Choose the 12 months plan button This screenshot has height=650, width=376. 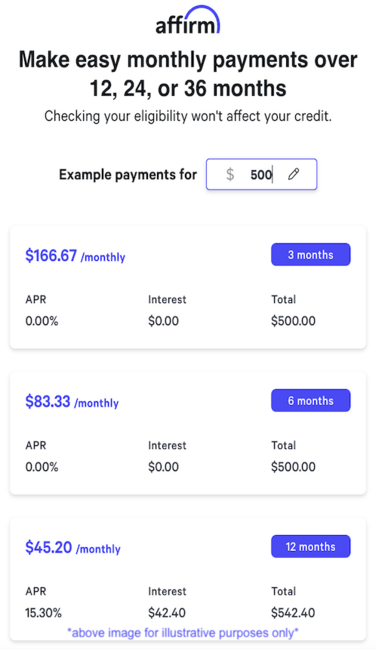[311, 546]
